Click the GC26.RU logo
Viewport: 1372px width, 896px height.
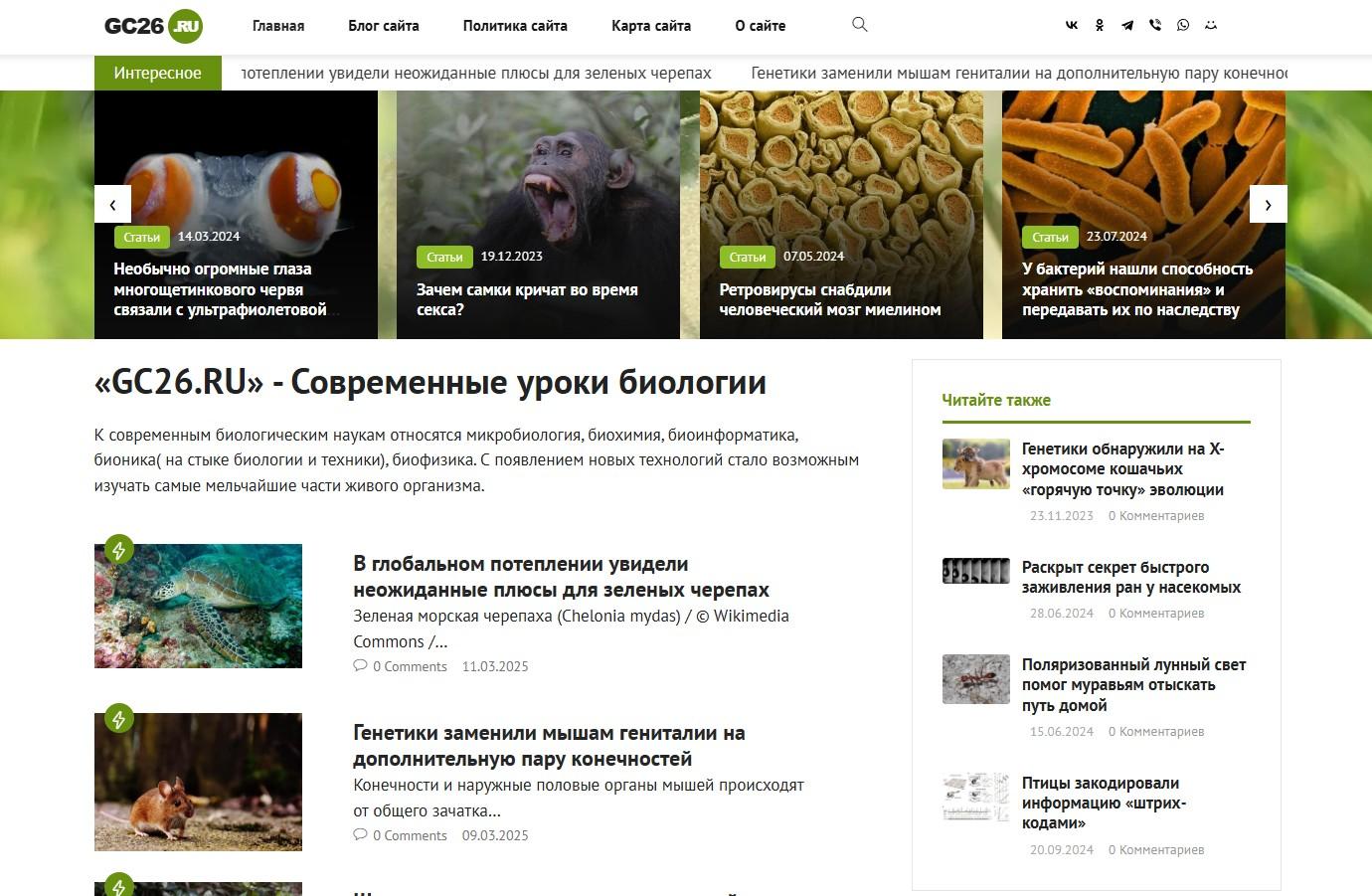(153, 26)
